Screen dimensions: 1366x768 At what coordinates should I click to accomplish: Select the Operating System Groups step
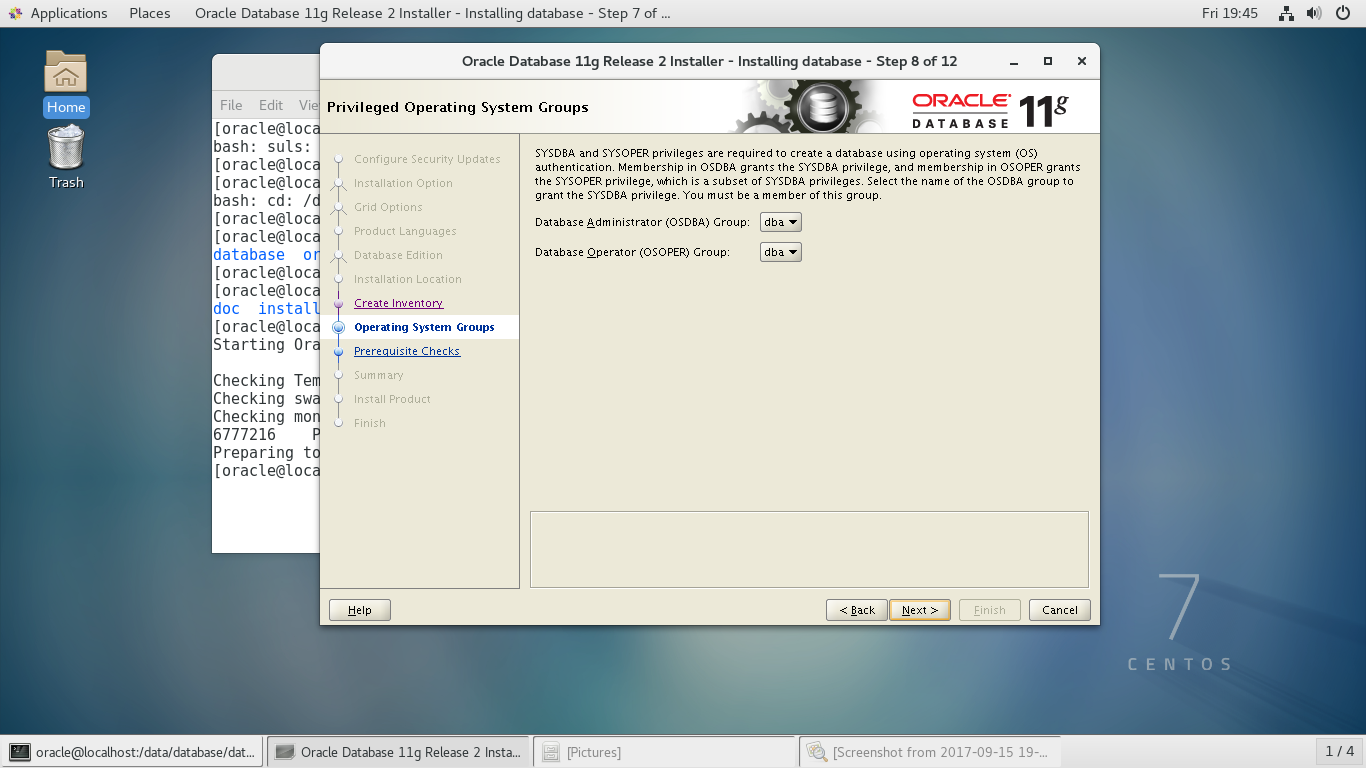(x=424, y=327)
